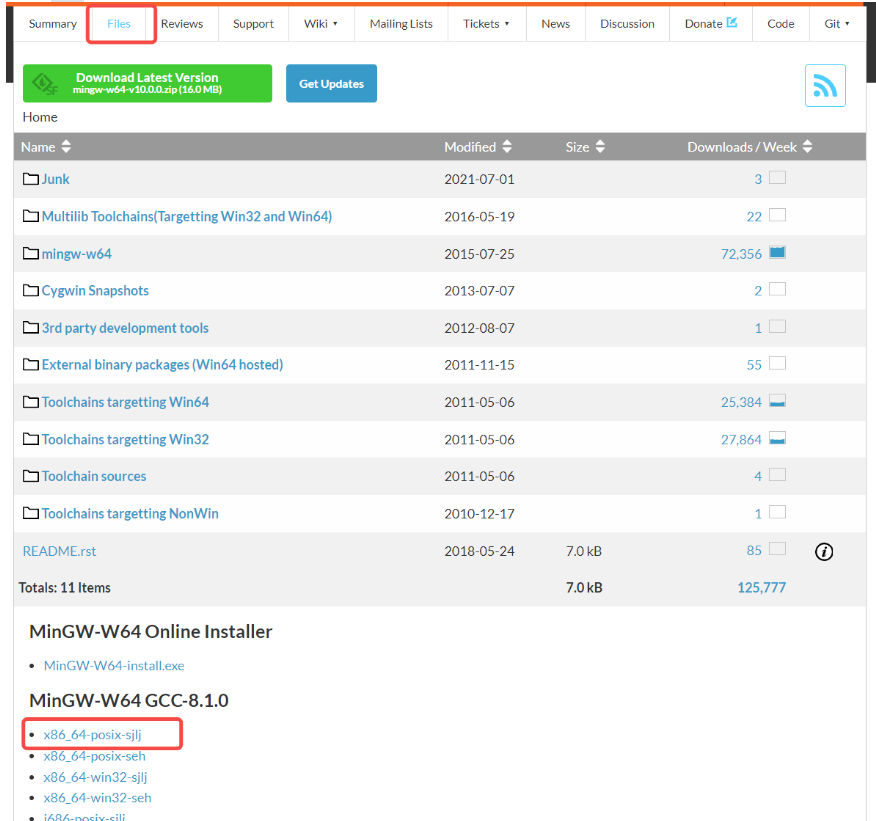This screenshot has height=821, width=876.
Task: Select the News tab
Action: pos(555,24)
